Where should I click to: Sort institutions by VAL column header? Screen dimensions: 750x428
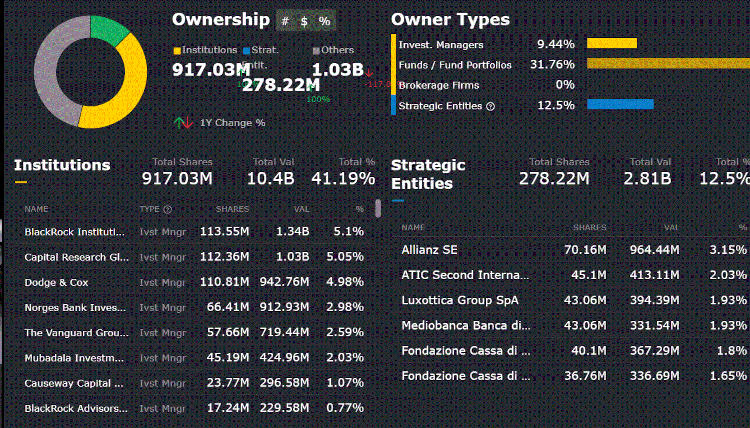pos(301,209)
